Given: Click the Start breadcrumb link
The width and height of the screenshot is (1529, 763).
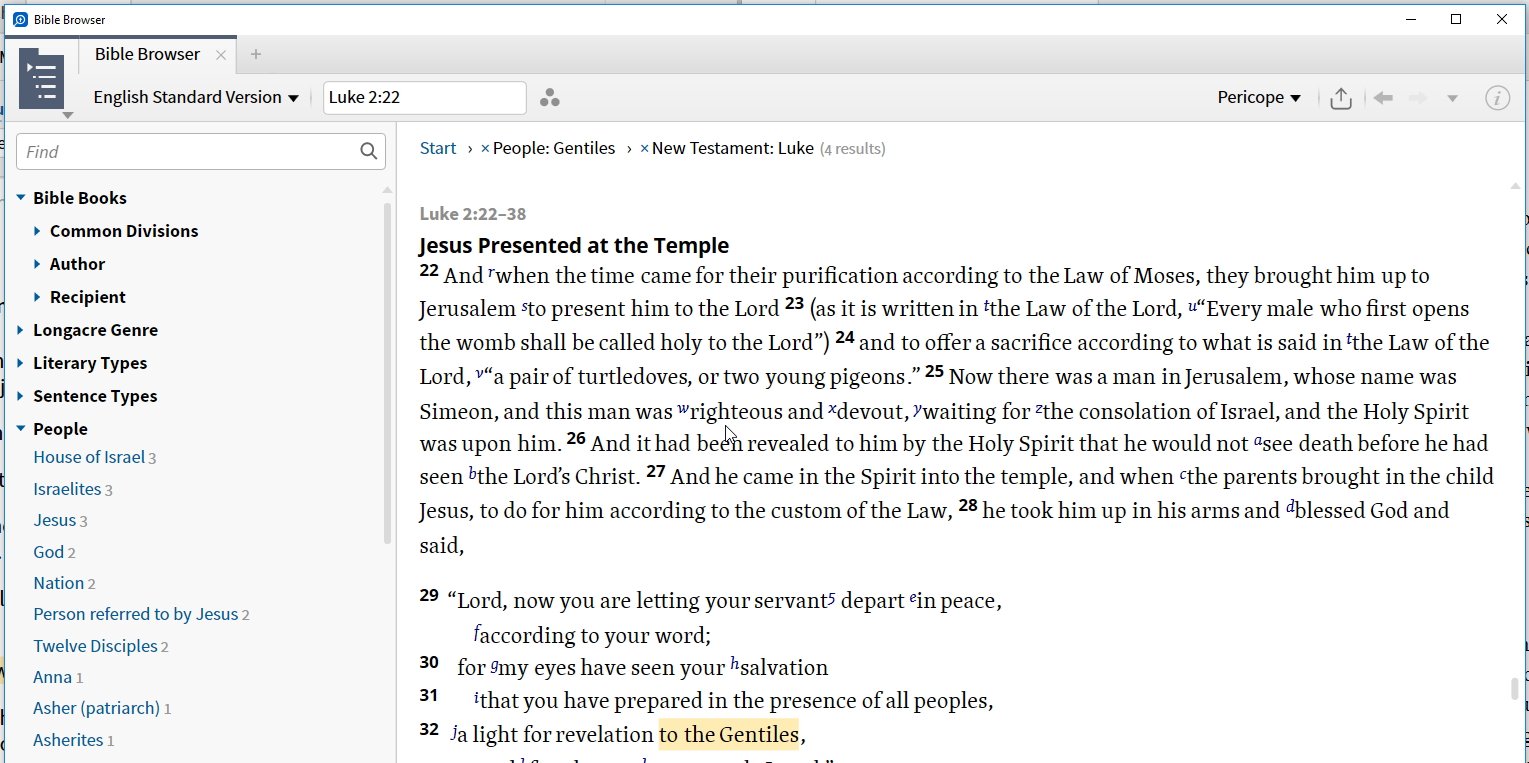Looking at the screenshot, I should click(438, 148).
